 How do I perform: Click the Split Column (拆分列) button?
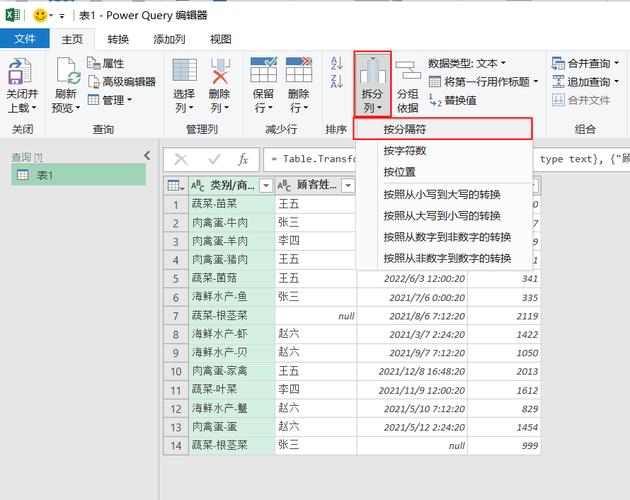372,84
